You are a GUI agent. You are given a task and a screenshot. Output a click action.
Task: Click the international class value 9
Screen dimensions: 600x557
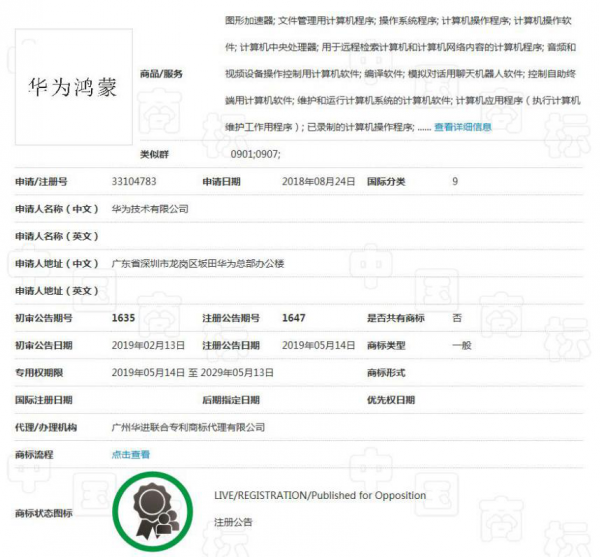[x=455, y=181]
